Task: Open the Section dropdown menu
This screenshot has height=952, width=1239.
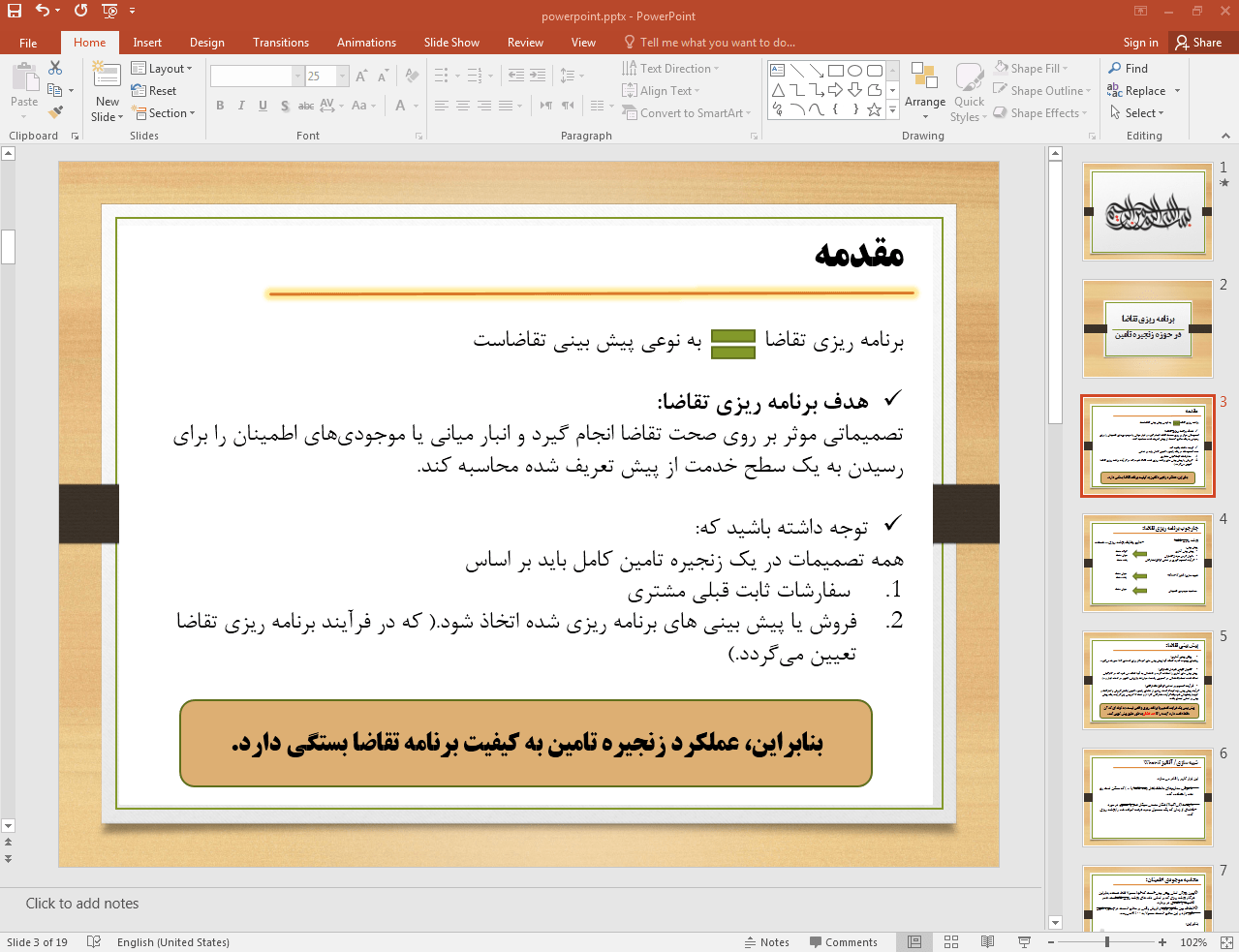Action: point(166,113)
